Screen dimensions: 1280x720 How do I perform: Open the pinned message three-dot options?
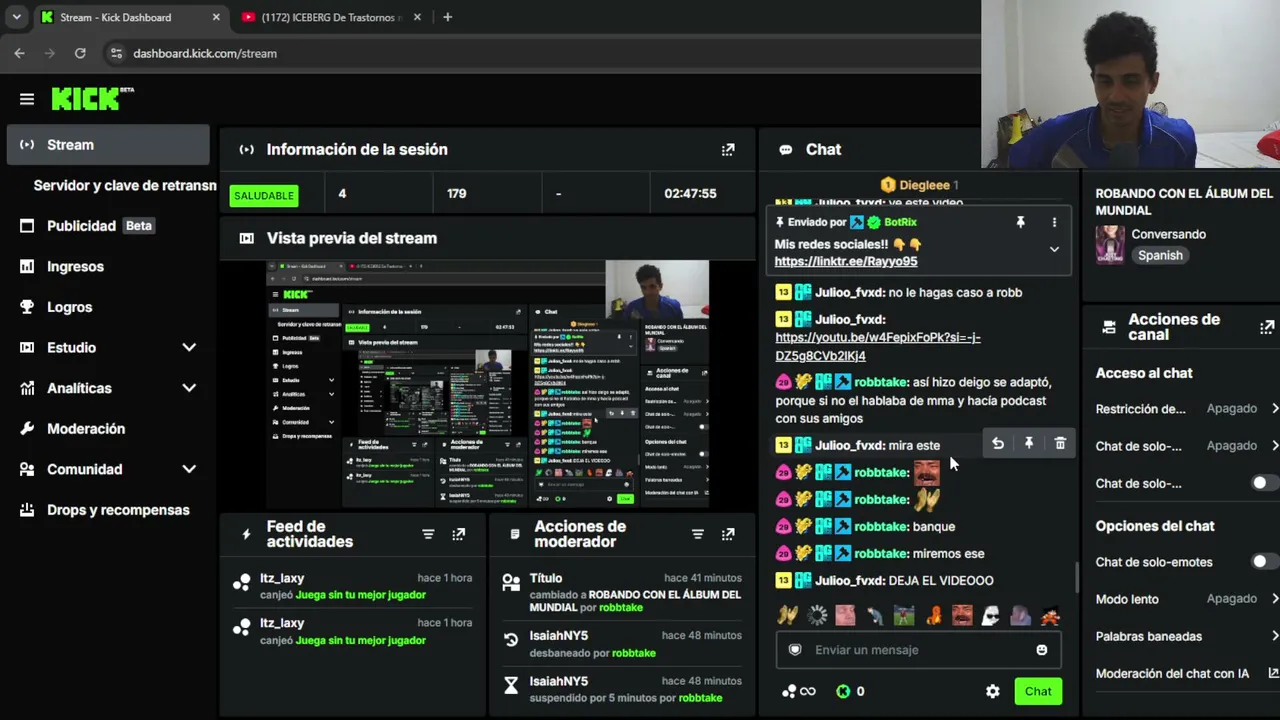click(1054, 222)
